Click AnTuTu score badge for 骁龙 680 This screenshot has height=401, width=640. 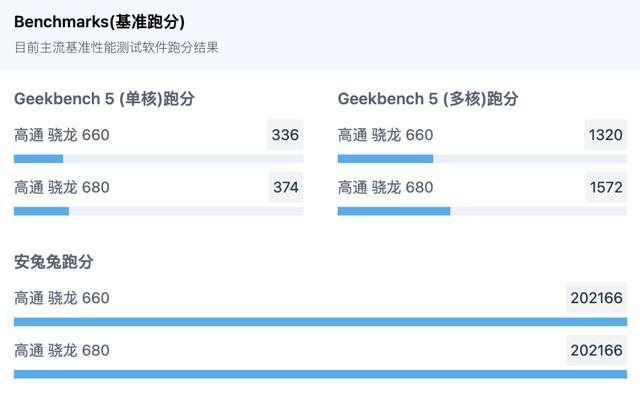[x=596, y=350]
